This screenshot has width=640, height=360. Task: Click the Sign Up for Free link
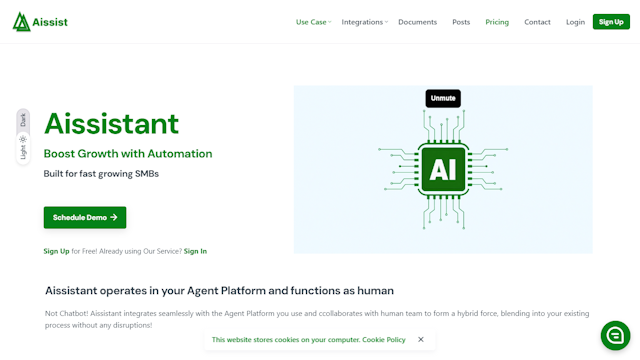click(x=56, y=251)
